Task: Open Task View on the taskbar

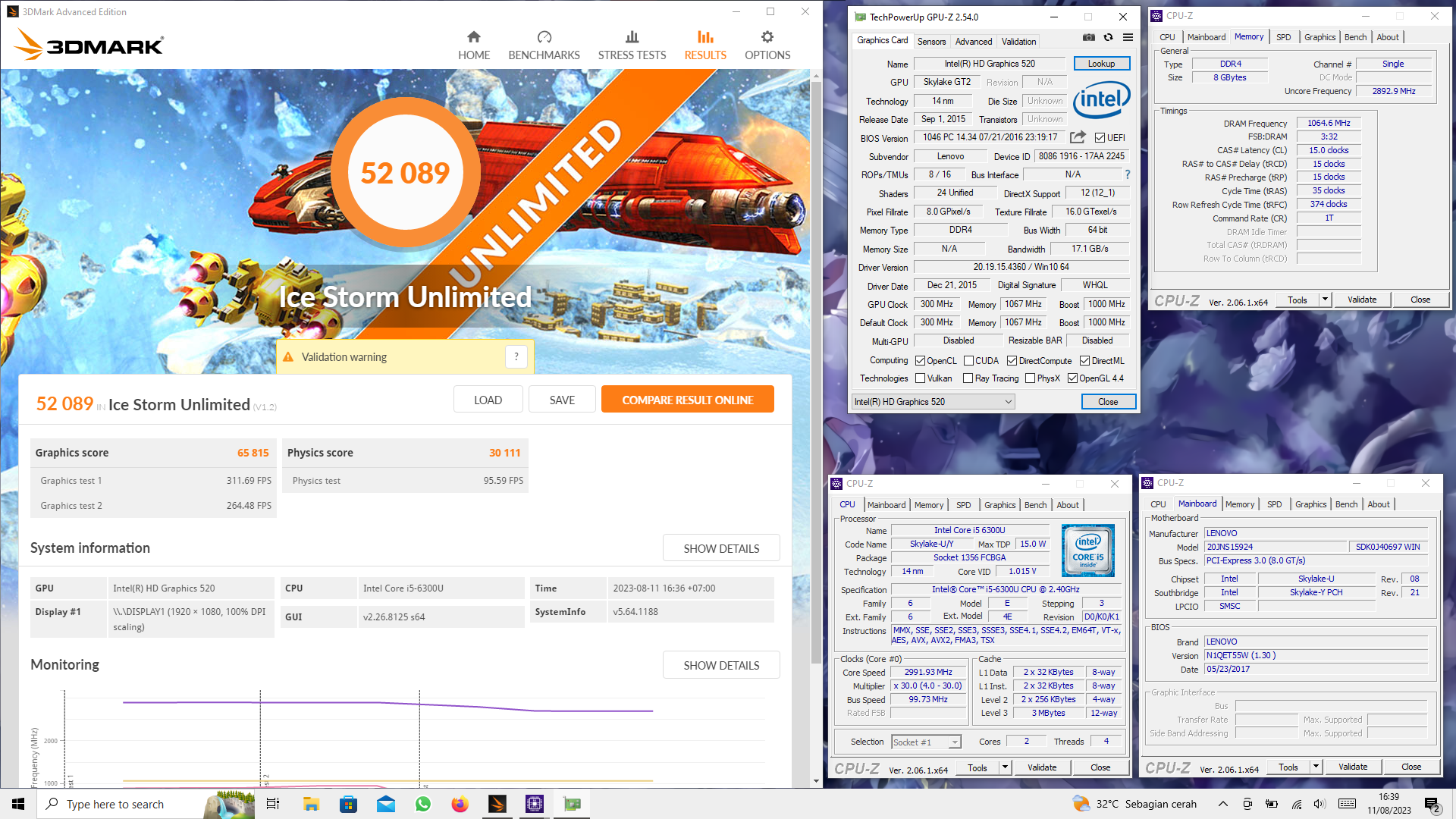Action: [x=273, y=804]
